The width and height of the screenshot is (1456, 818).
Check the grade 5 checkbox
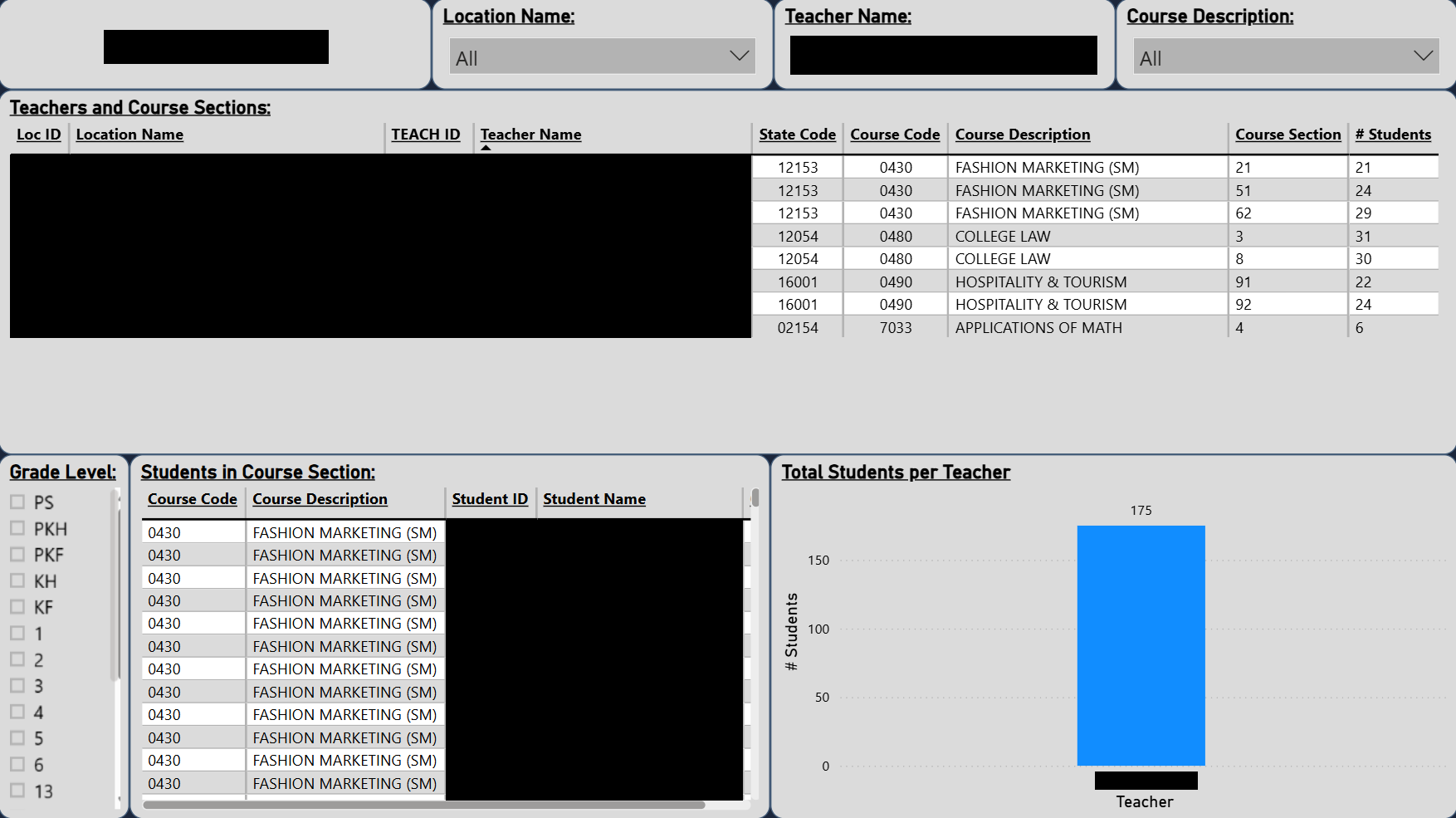point(17,737)
